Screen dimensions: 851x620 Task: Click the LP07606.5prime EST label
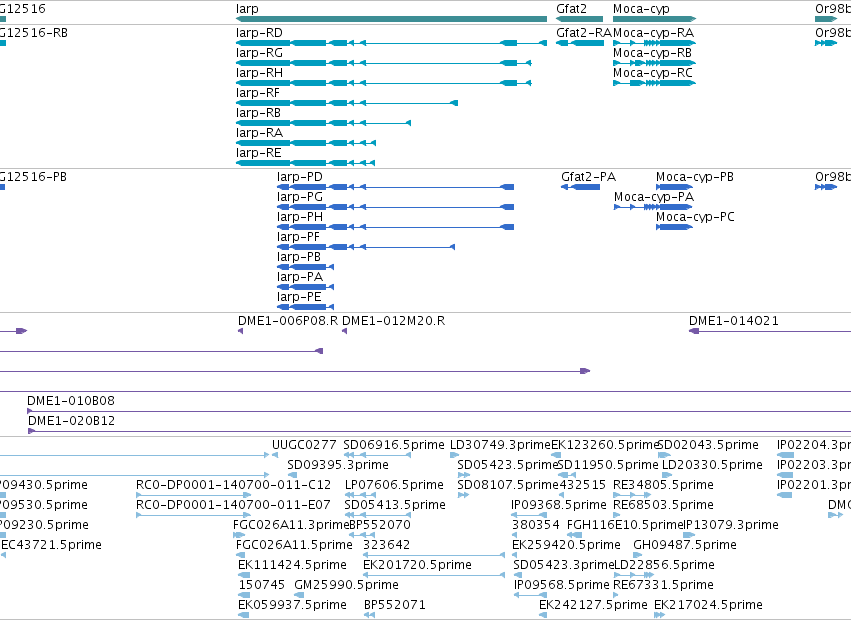point(395,484)
